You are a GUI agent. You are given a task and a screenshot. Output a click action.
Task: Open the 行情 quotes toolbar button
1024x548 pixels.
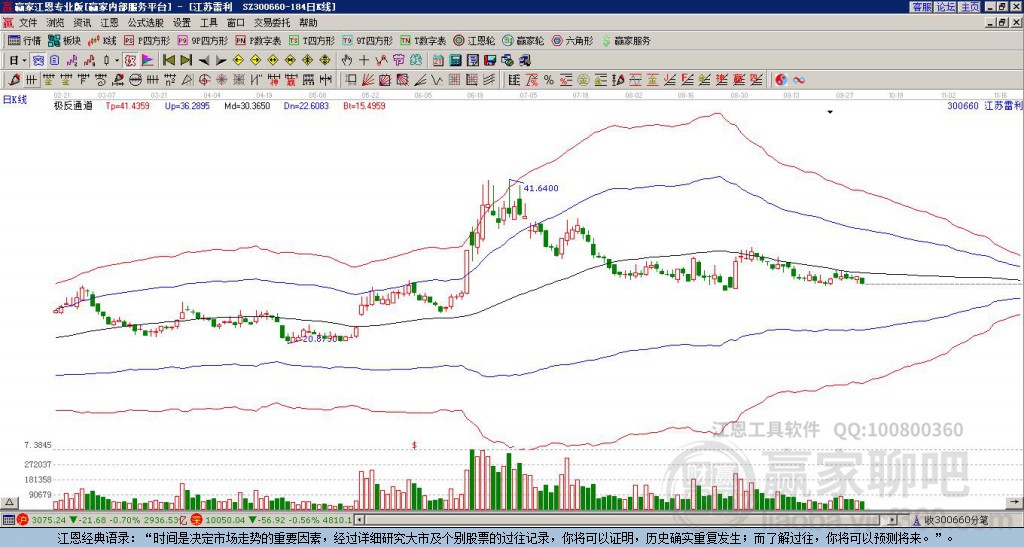click(24, 40)
